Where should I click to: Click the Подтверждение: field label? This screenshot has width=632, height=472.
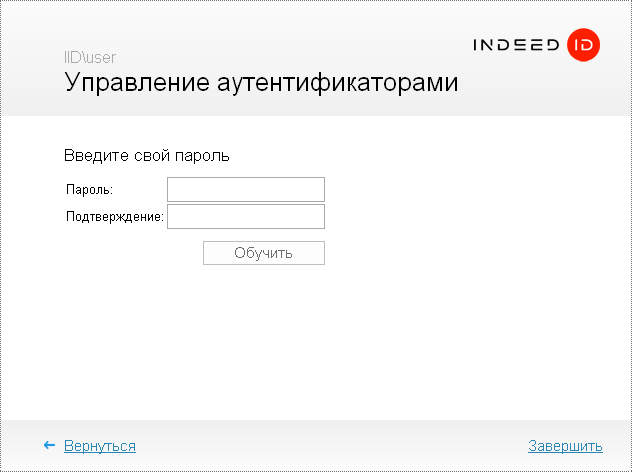[x=114, y=217]
